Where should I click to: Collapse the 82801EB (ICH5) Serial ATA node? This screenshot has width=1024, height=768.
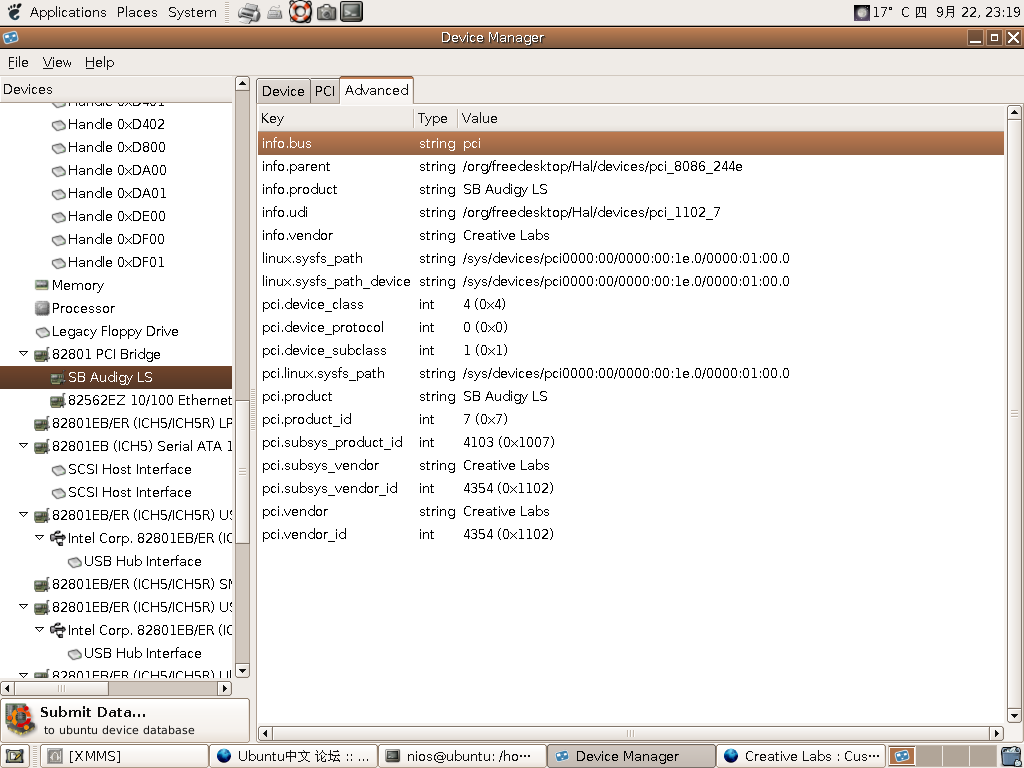click(x=24, y=446)
